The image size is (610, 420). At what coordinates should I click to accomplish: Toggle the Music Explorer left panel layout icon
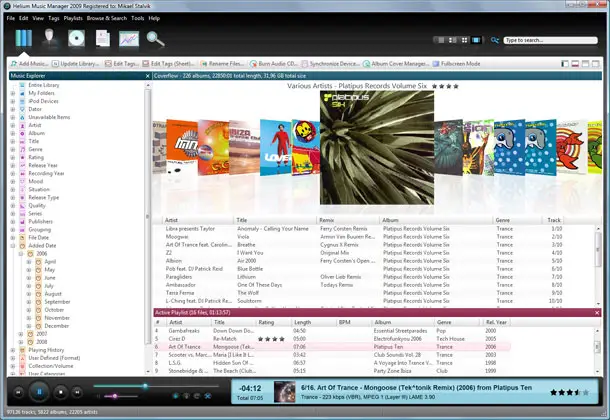point(565,64)
